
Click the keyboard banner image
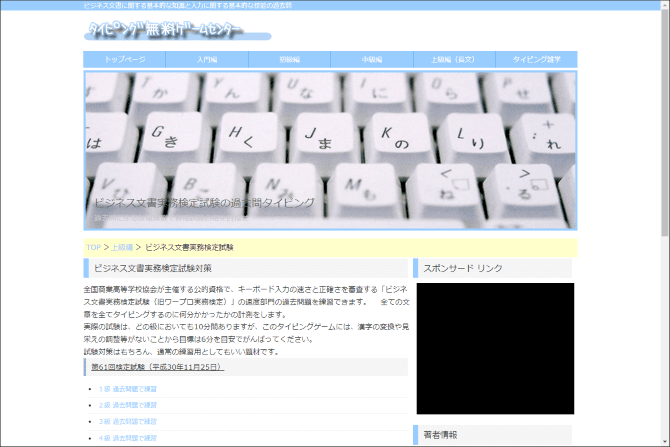point(330,150)
